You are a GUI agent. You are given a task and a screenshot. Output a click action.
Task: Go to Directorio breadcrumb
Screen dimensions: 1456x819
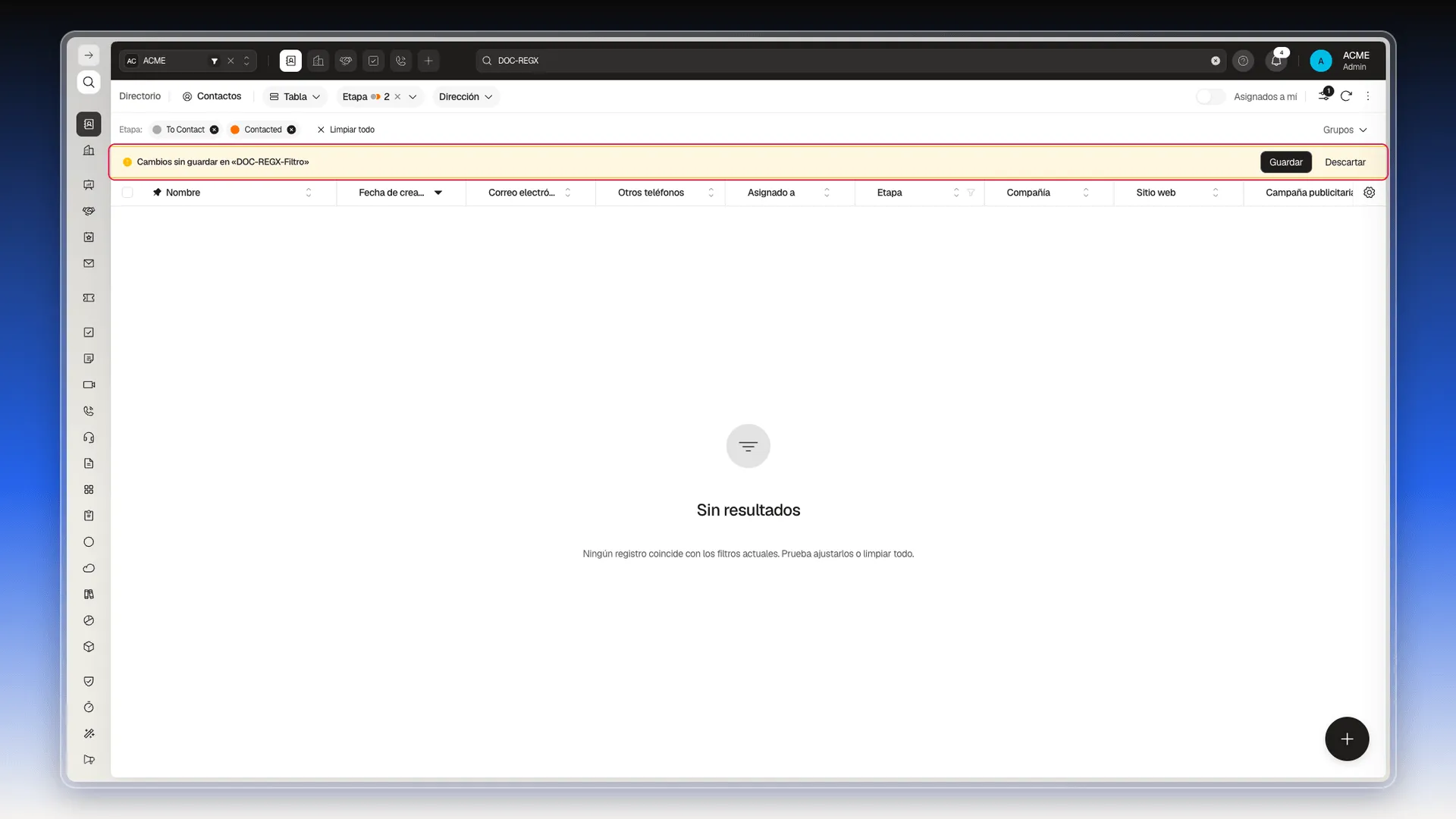coord(140,96)
